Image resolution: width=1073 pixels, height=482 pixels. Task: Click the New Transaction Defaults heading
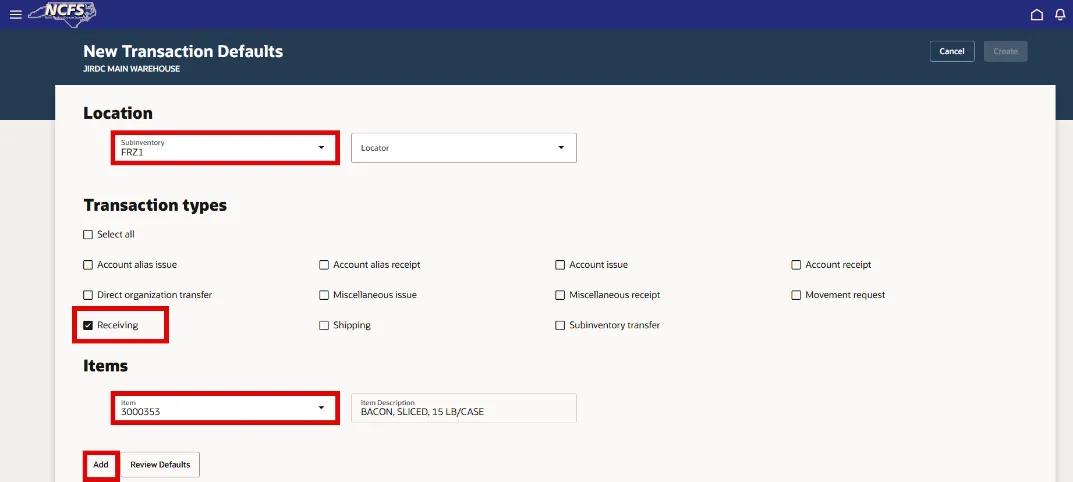pyautogui.click(x=183, y=51)
